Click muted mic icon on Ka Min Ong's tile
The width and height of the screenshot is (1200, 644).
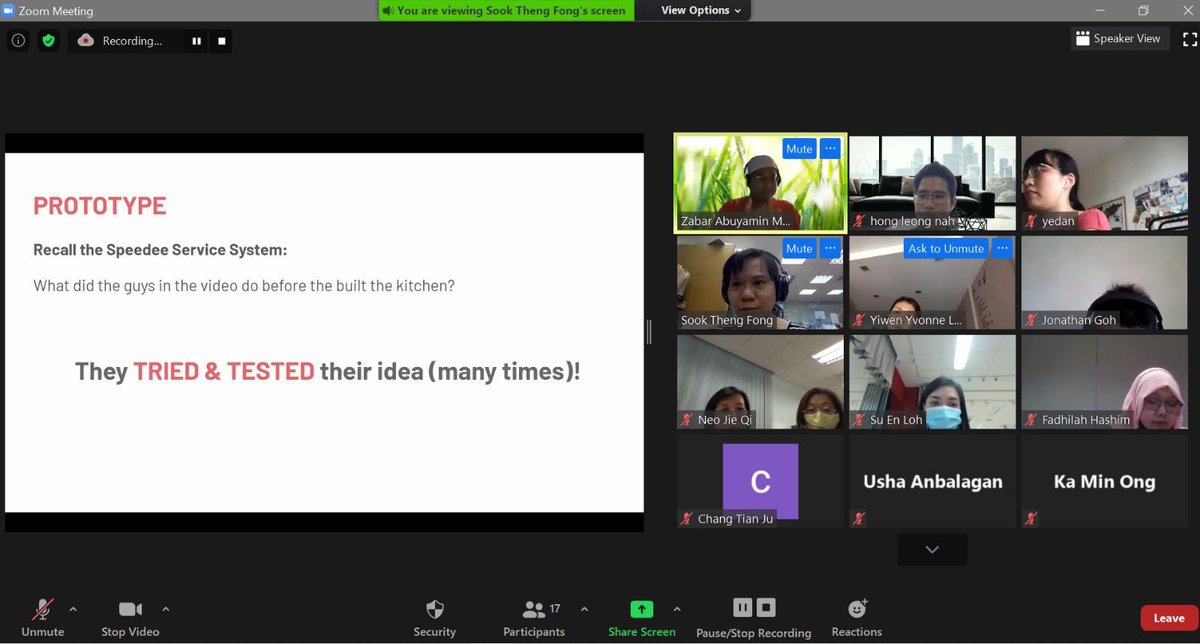1032,519
